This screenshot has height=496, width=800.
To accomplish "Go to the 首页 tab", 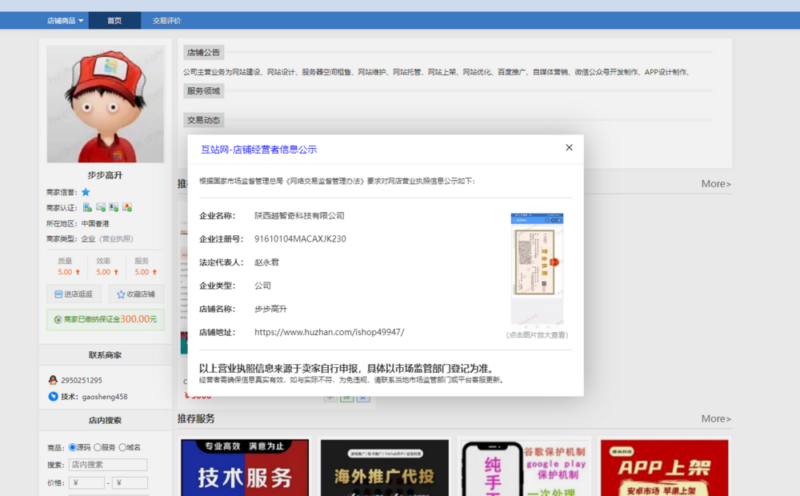I will (x=114, y=20).
